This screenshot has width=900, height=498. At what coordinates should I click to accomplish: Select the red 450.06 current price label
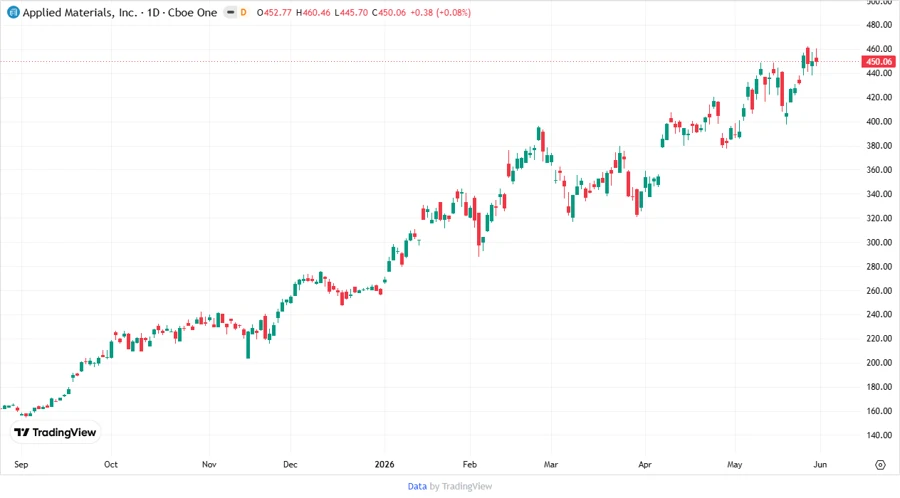[x=878, y=61]
